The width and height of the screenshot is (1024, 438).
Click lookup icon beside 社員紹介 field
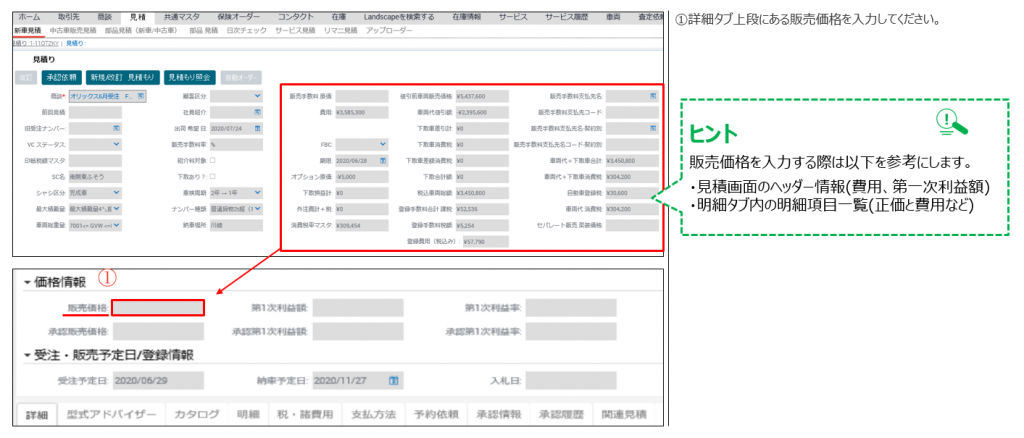point(259,113)
